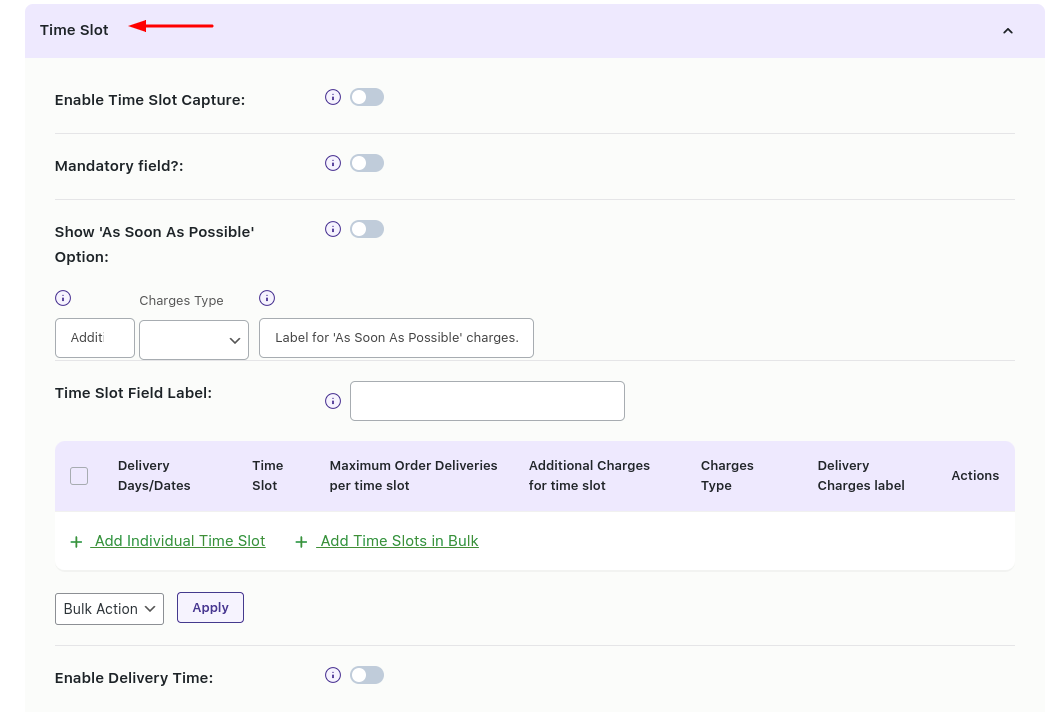Open the Charges Type dropdown
1050x712 pixels.
[194, 340]
